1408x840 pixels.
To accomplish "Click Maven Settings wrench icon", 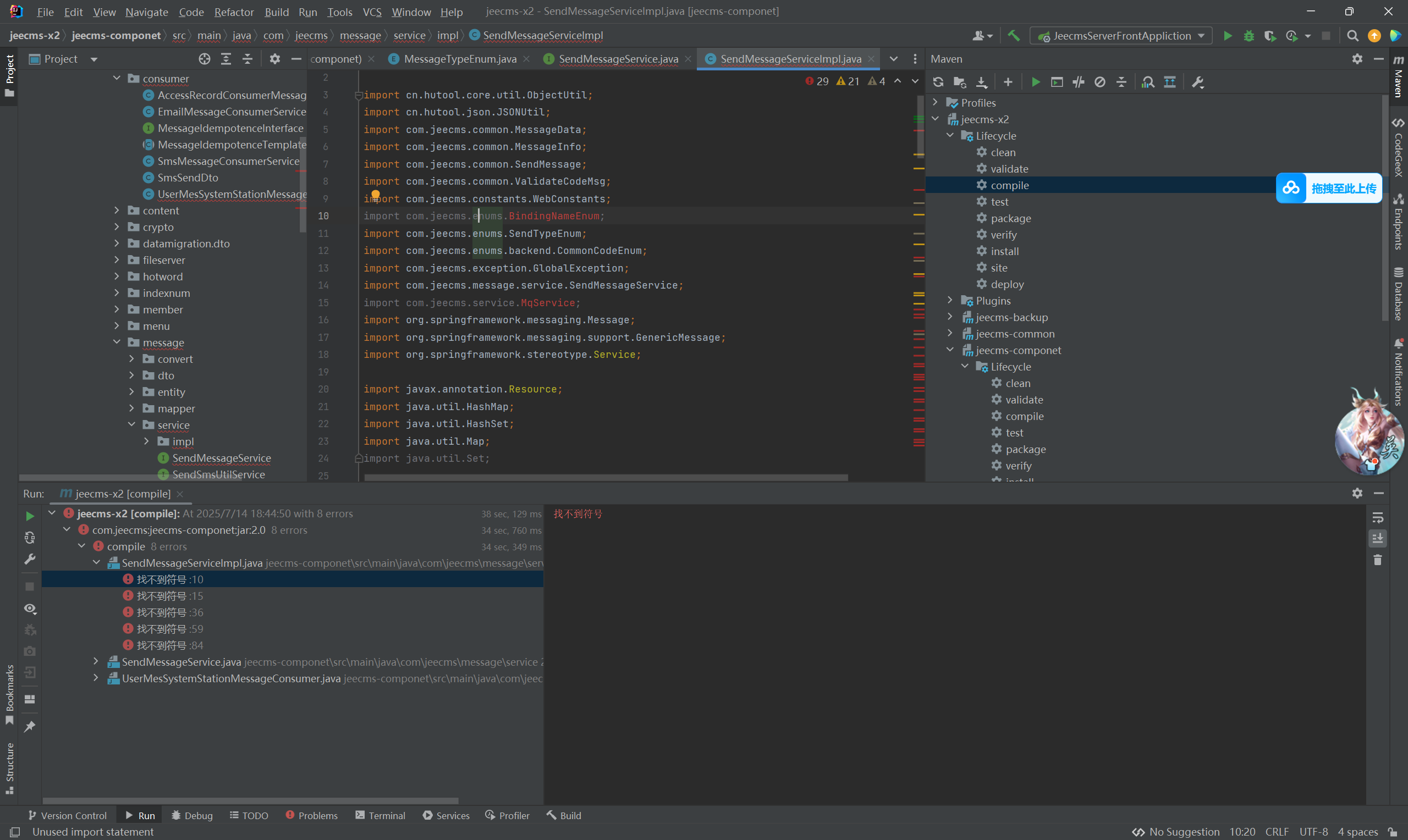I will tap(1197, 82).
